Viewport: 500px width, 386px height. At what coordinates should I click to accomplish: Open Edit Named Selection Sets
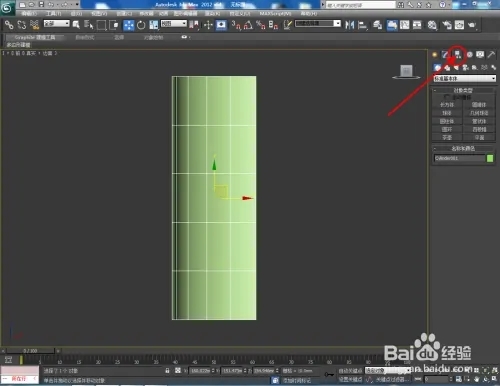[287, 25]
